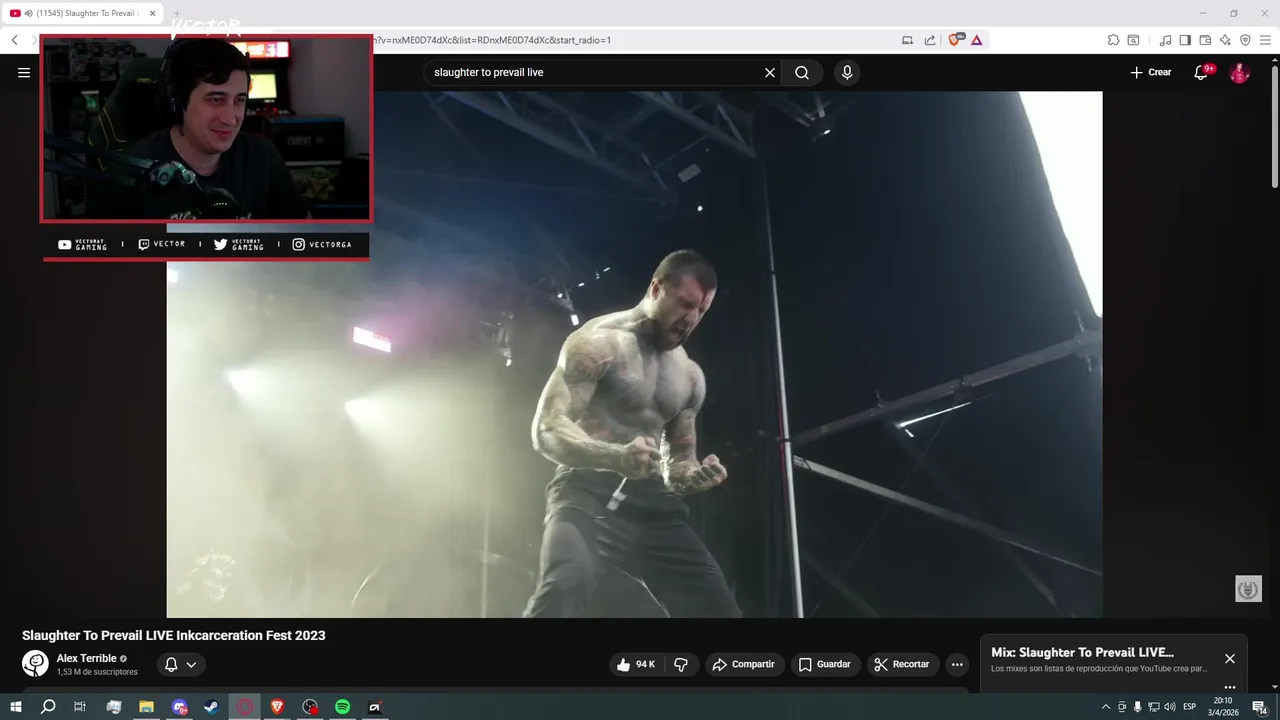Clear the search query with the X
The width and height of the screenshot is (1280, 720).
(x=770, y=73)
